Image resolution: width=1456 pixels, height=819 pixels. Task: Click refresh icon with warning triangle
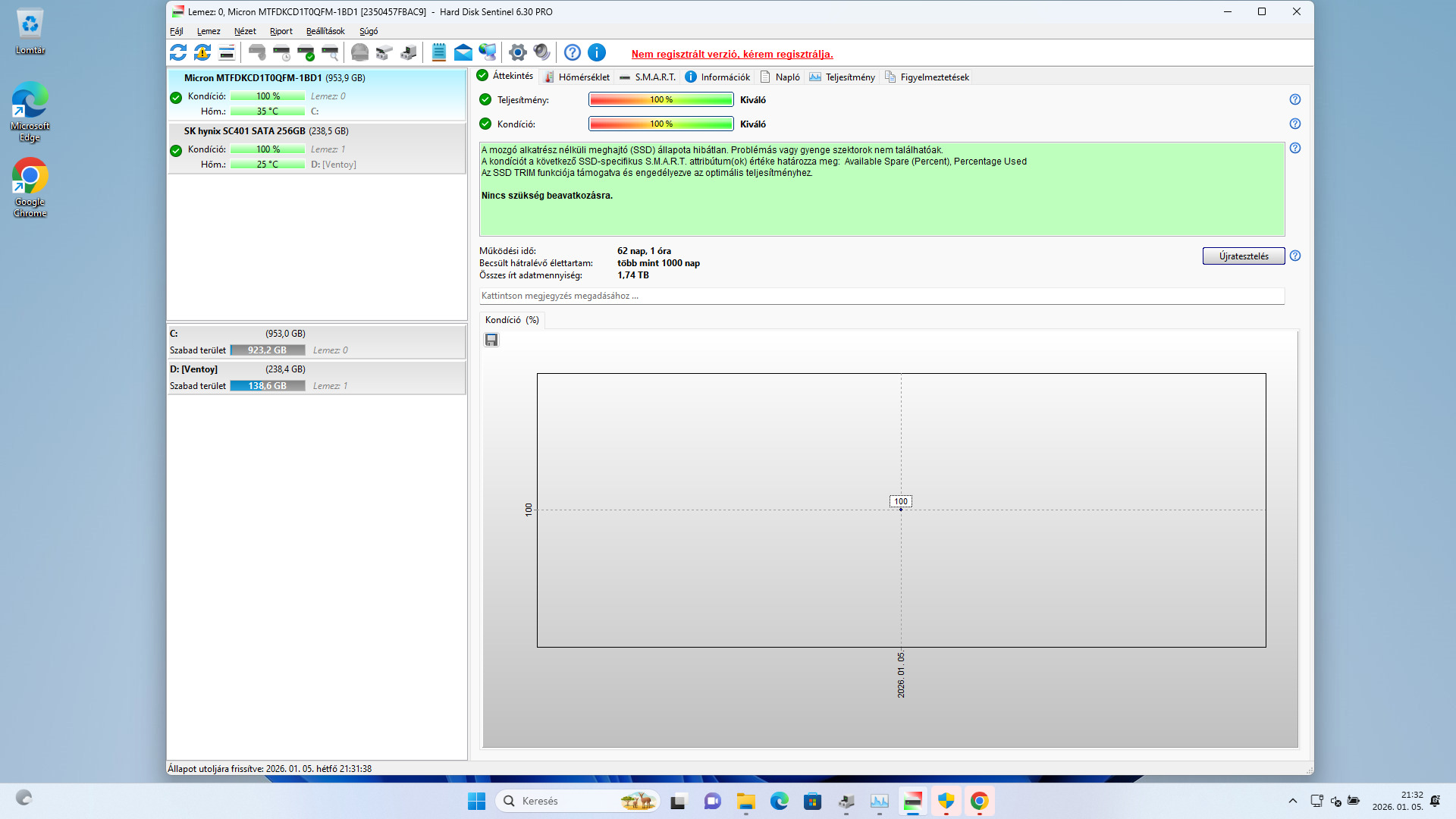coord(202,52)
